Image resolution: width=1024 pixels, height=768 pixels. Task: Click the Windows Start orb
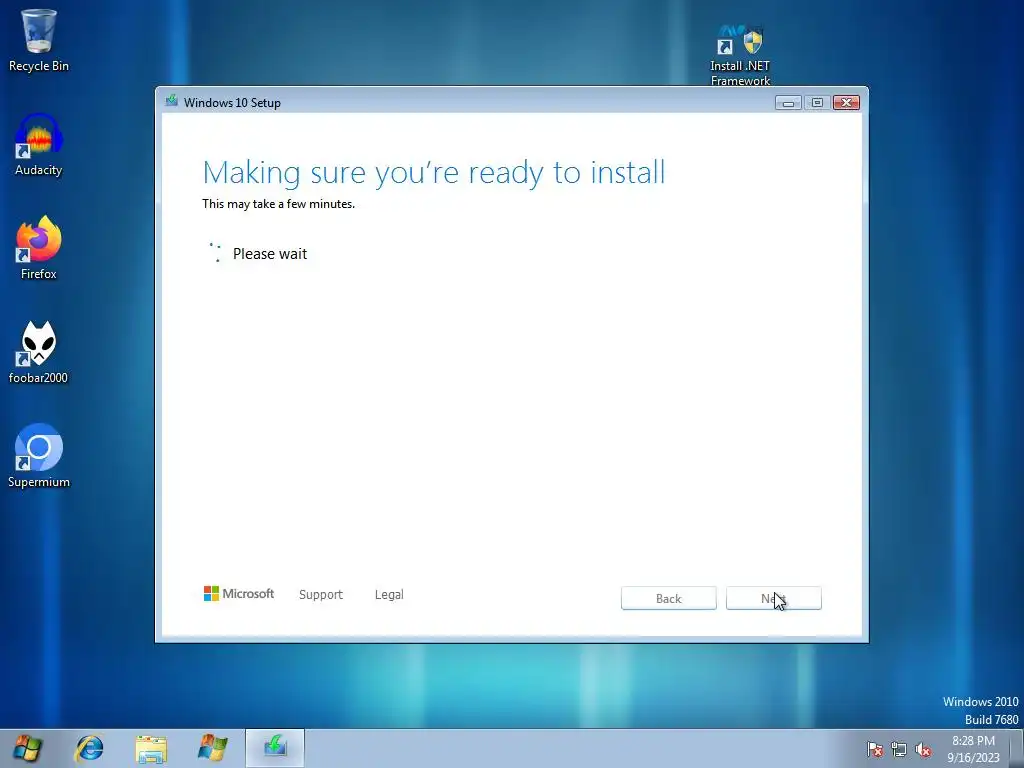[x=27, y=748]
